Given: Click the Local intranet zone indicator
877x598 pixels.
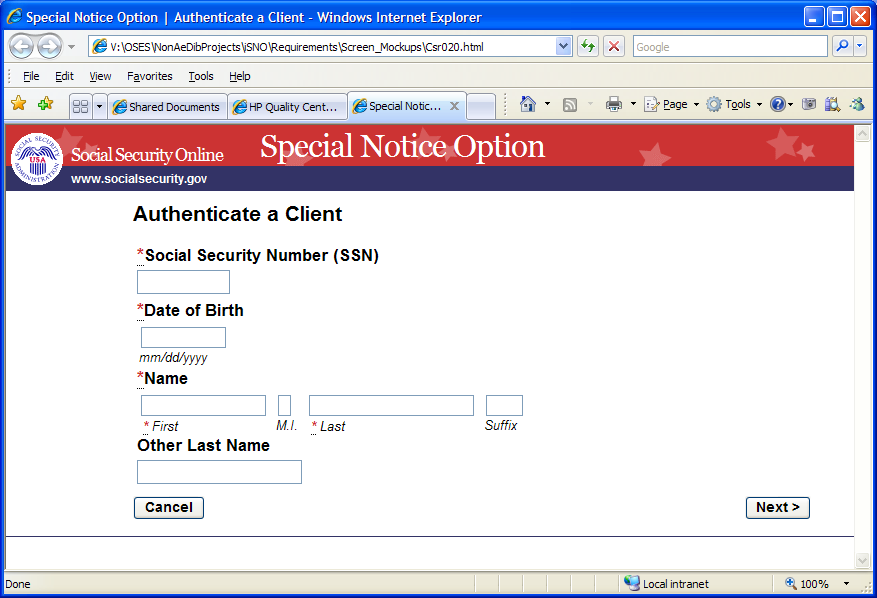Looking at the screenshot, I should (666, 583).
